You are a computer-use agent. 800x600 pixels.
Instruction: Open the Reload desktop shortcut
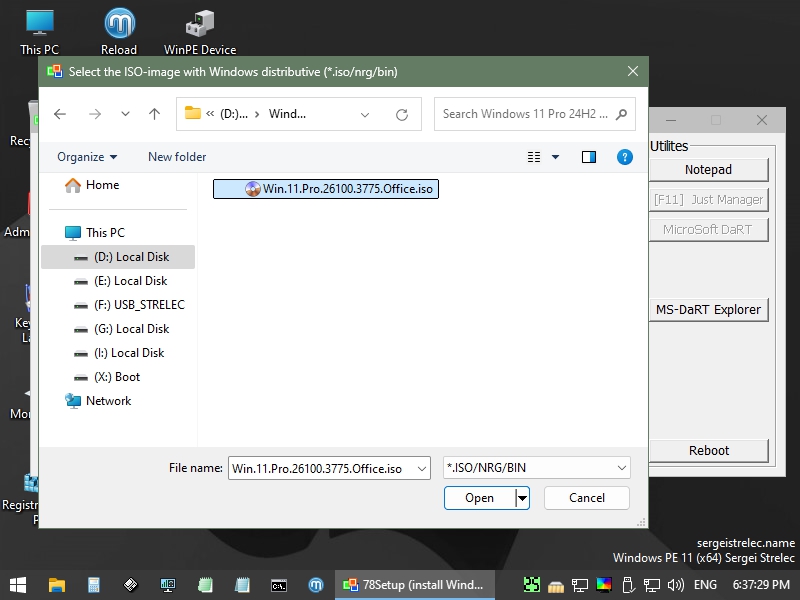pos(119,30)
